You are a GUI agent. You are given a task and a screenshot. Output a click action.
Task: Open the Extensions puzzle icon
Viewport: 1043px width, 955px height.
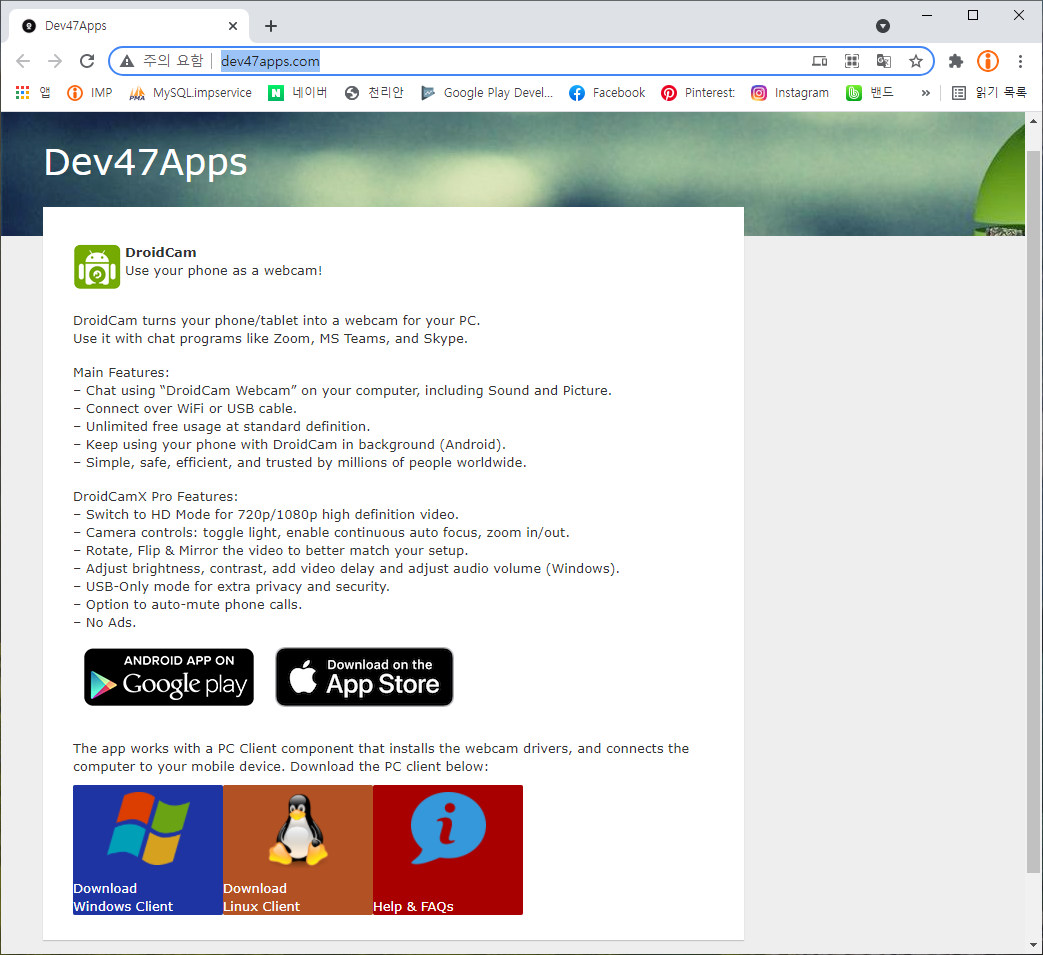click(x=956, y=61)
